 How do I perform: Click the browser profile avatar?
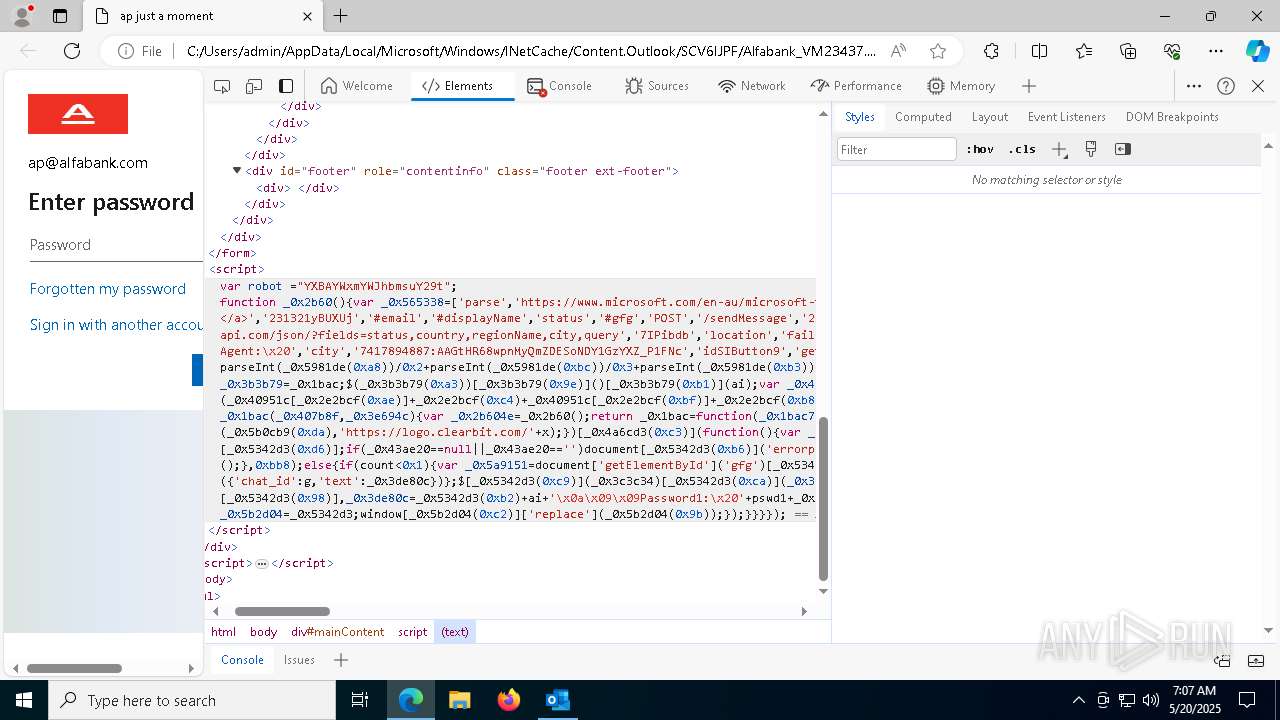click(22, 16)
